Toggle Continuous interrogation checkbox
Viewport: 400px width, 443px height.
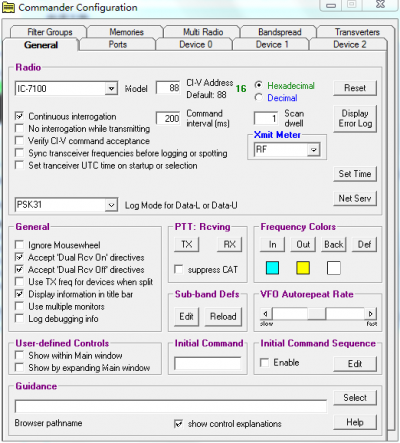click(19, 116)
